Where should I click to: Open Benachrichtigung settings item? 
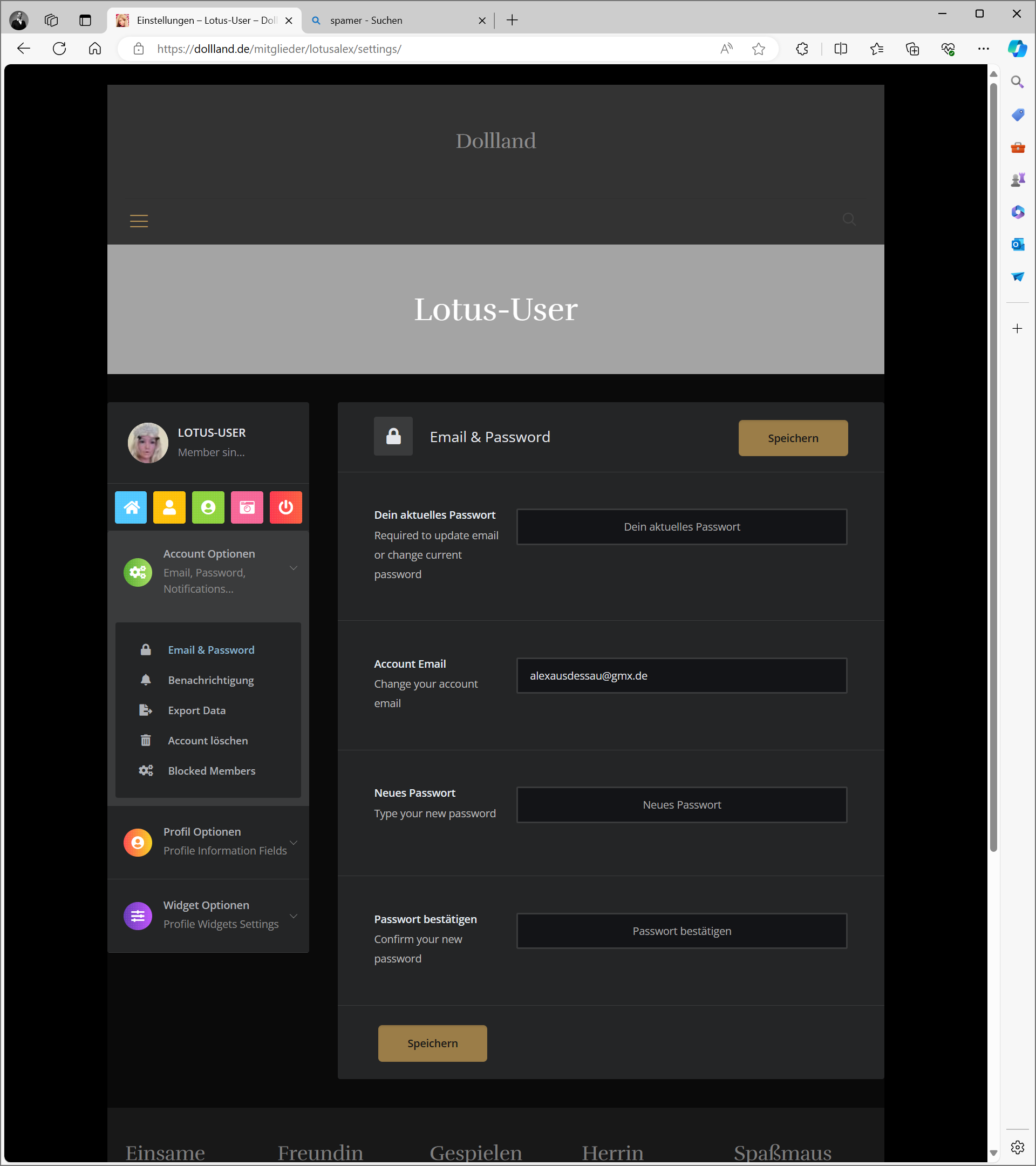point(210,680)
